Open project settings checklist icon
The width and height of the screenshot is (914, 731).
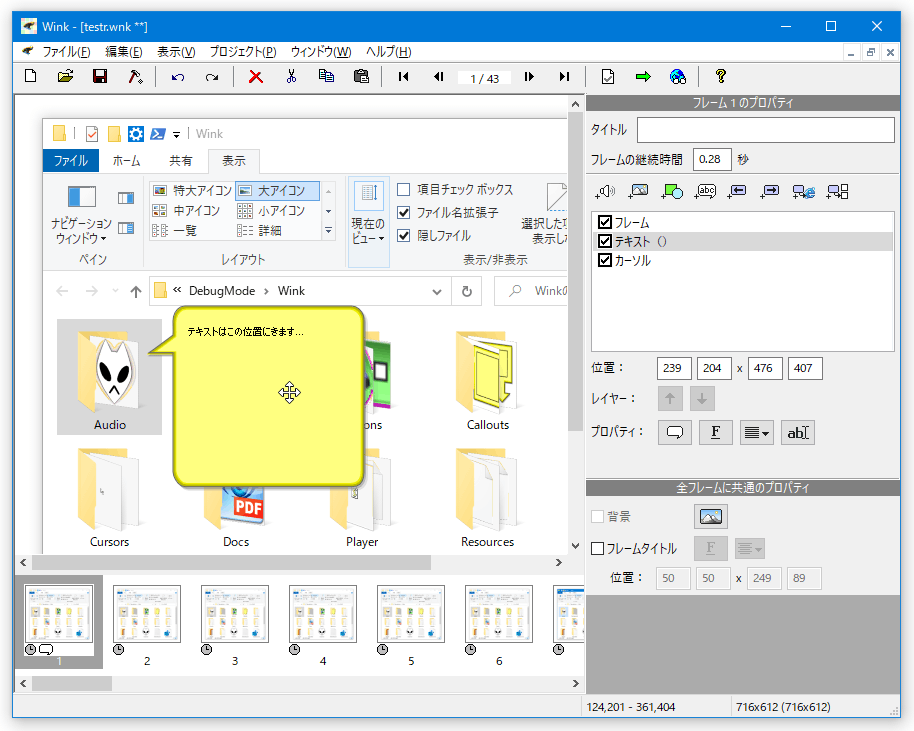608,76
